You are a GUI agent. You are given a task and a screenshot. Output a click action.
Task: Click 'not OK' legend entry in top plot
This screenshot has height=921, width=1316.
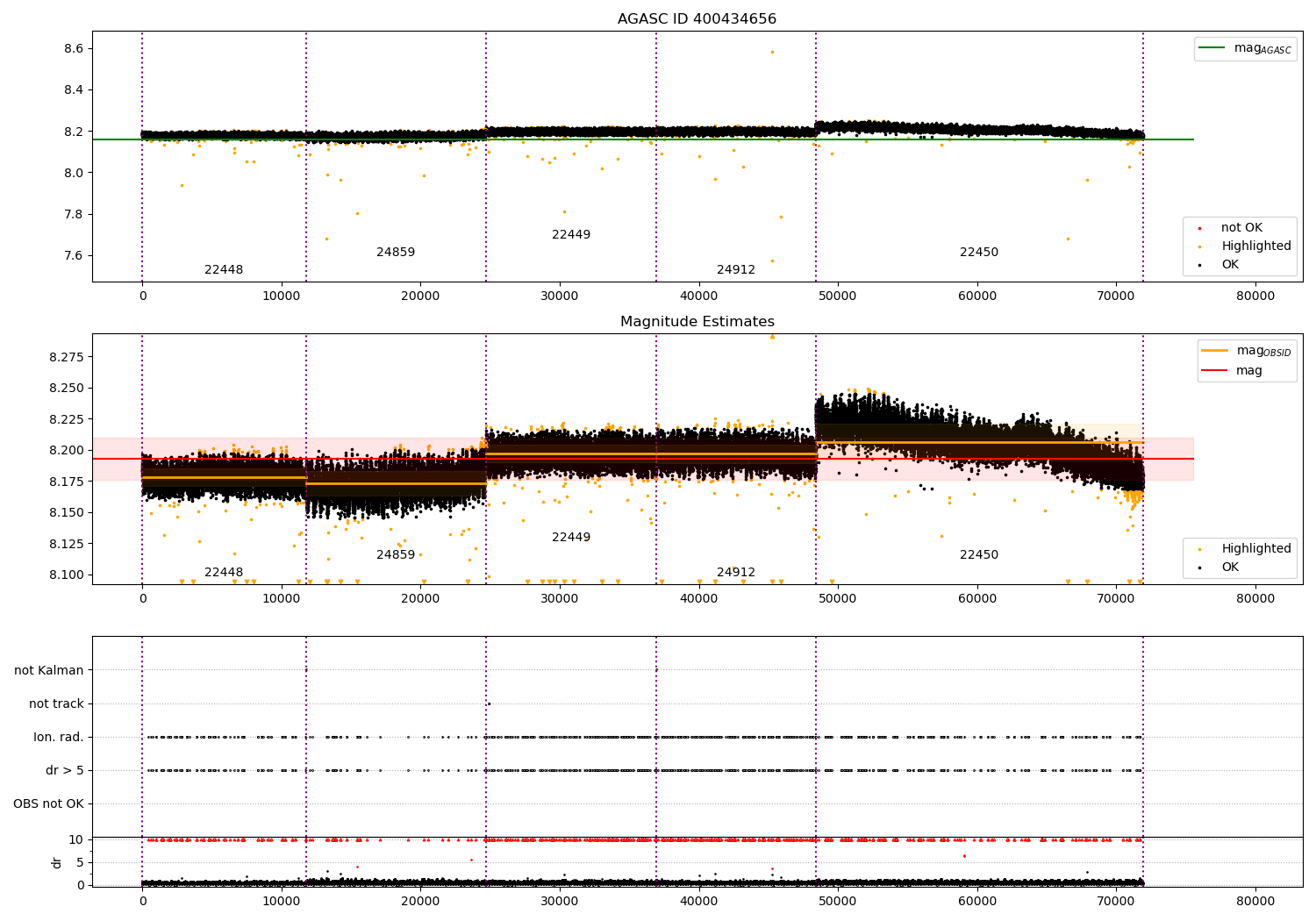pyautogui.click(x=1231, y=228)
